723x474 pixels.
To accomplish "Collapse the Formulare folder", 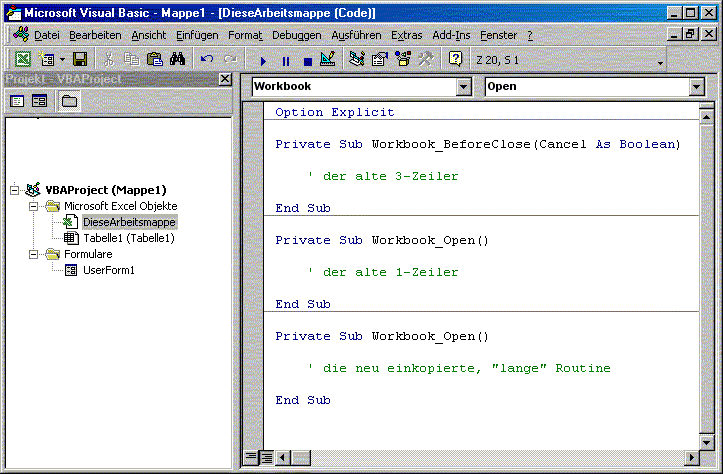I will coord(34,254).
